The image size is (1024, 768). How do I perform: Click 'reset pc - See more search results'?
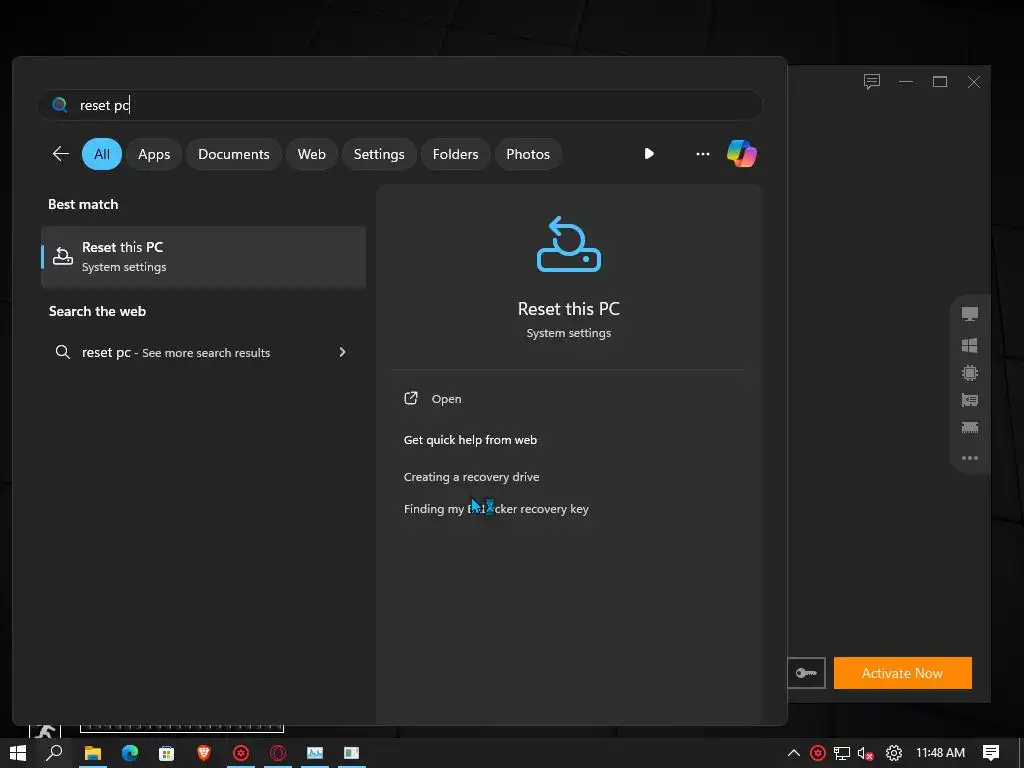[176, 353]
